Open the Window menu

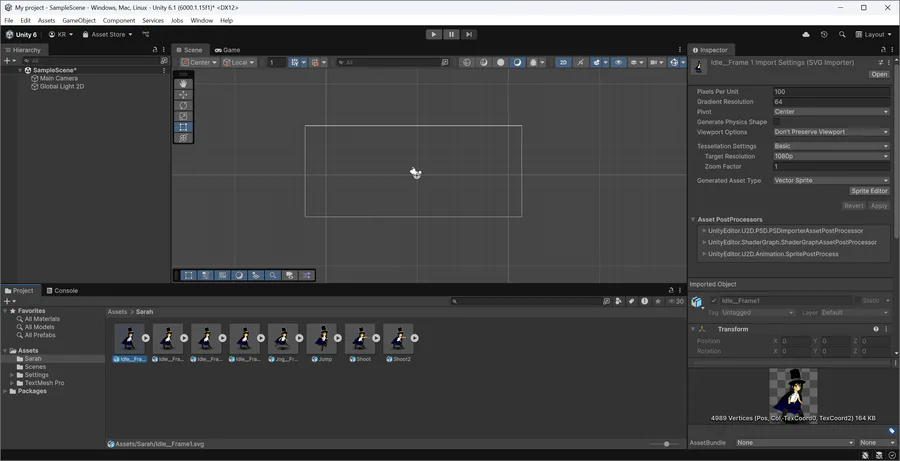pyautogui.click(x=201, y=20)
